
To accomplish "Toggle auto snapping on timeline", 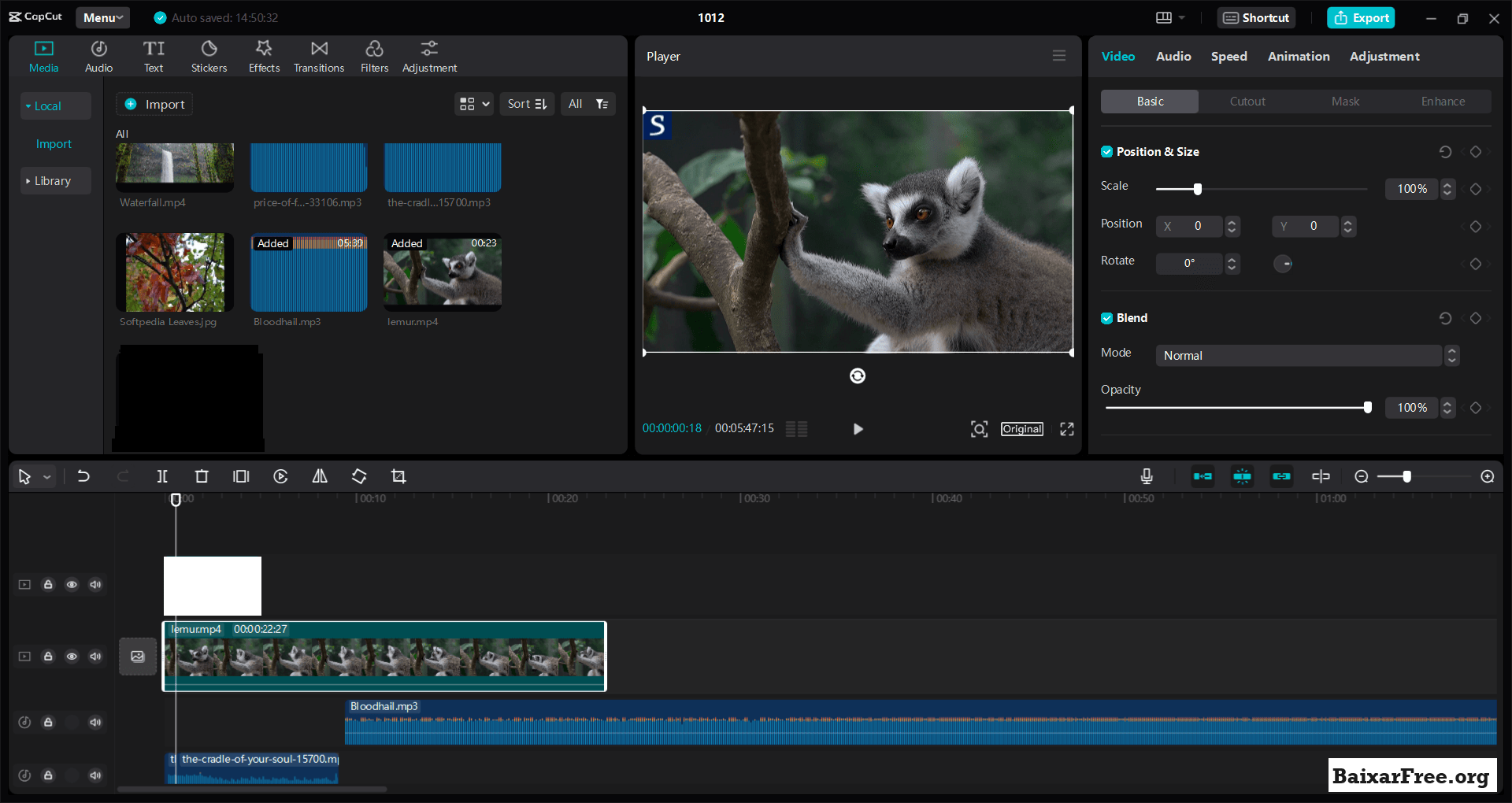I will (1242, 476).
